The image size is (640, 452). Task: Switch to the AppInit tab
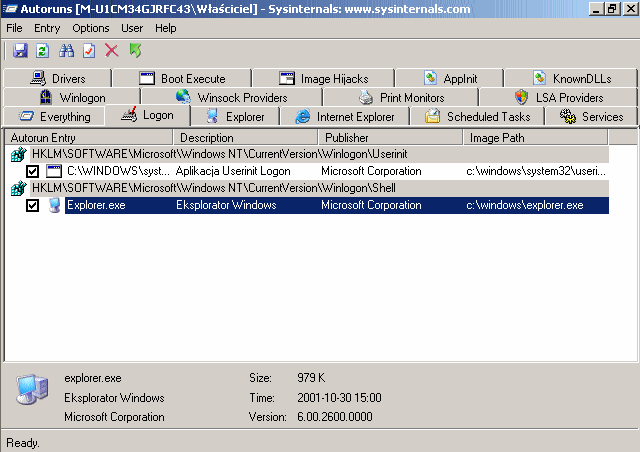point(450,78)
